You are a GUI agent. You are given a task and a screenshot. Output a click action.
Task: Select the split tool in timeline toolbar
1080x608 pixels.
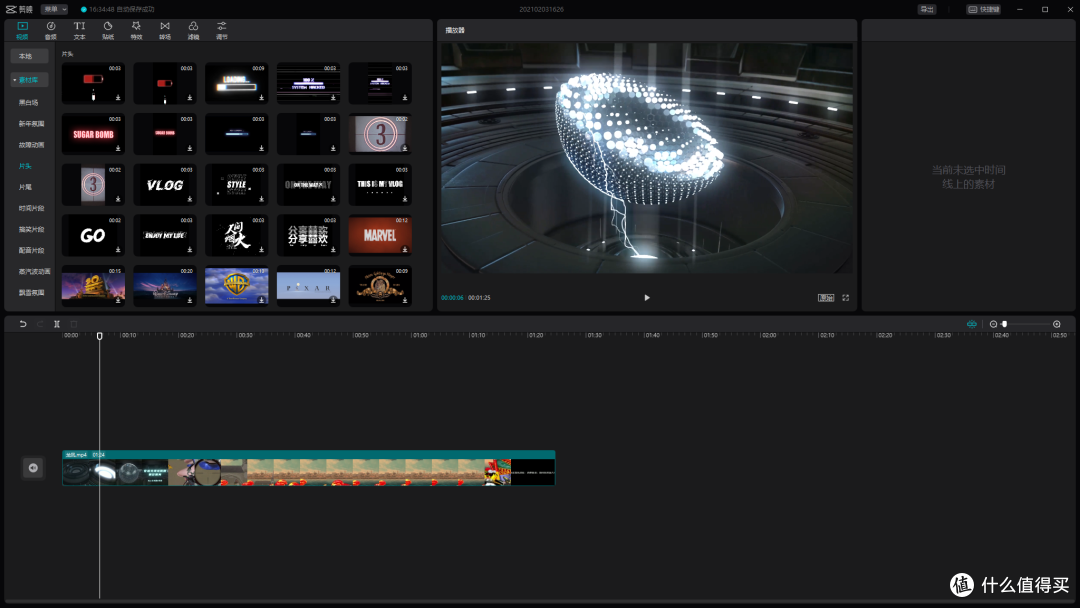[x=57, y=324]
